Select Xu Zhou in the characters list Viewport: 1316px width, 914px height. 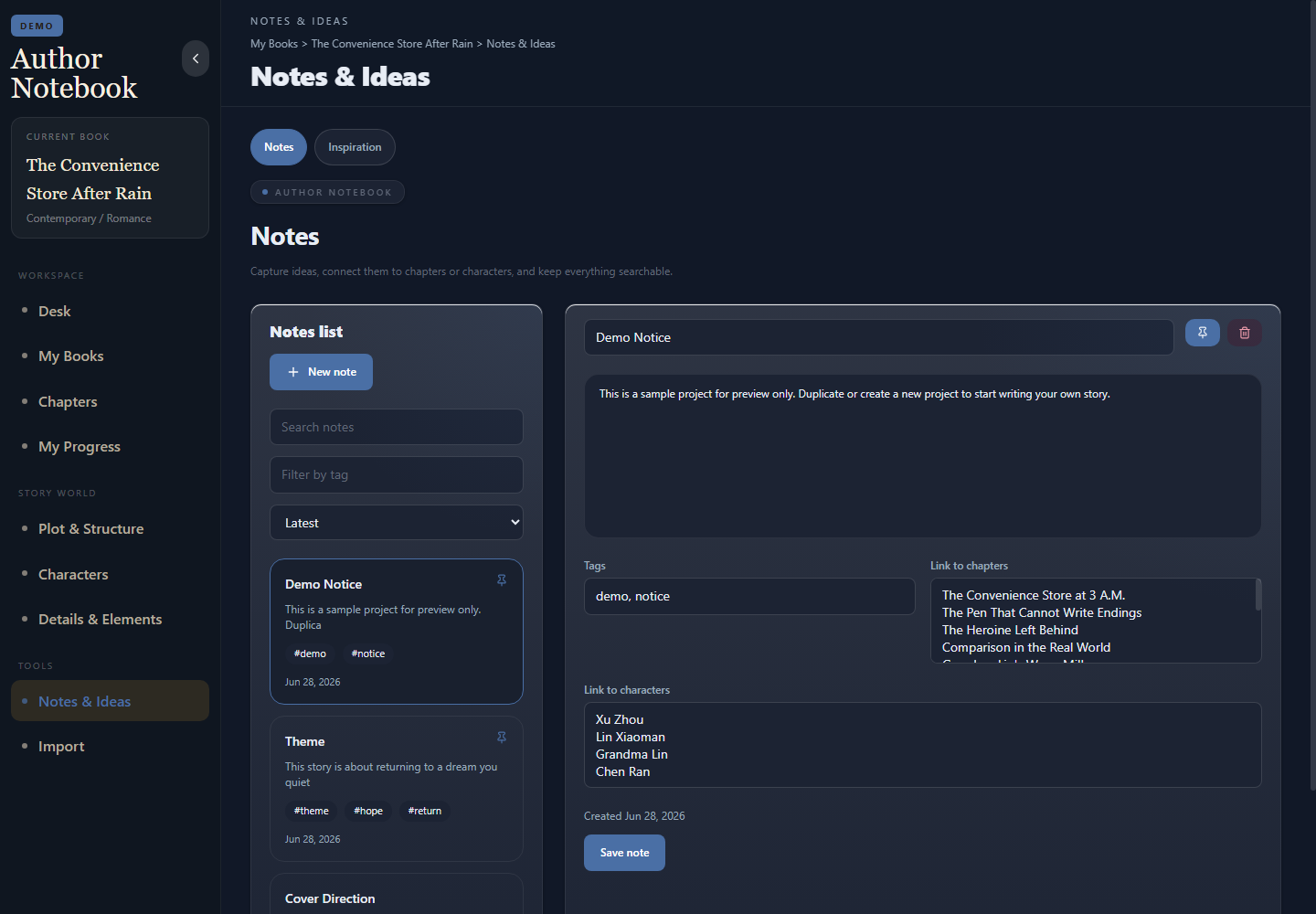[x=620, y=719]
